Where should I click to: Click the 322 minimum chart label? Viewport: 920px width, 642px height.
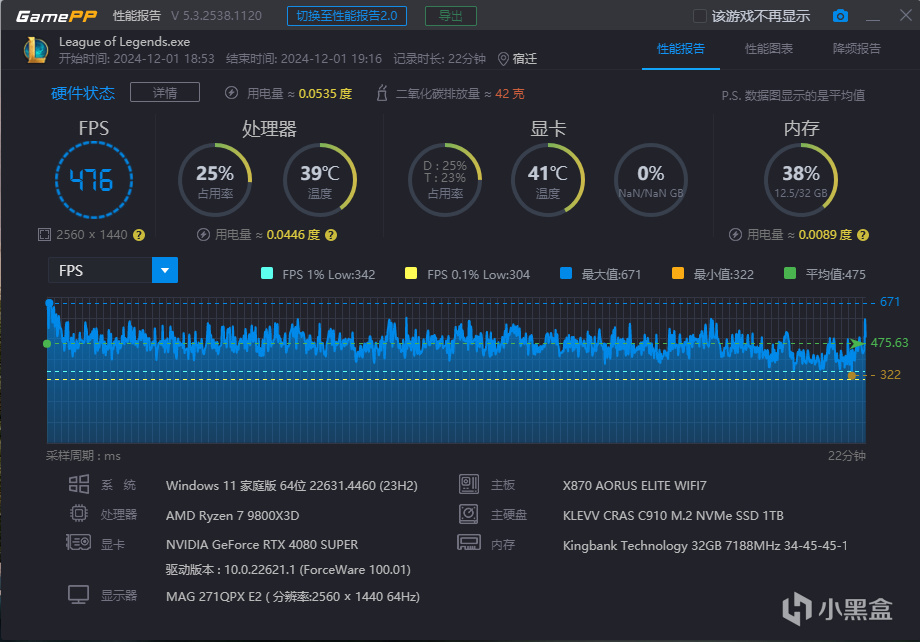[890, 375]
